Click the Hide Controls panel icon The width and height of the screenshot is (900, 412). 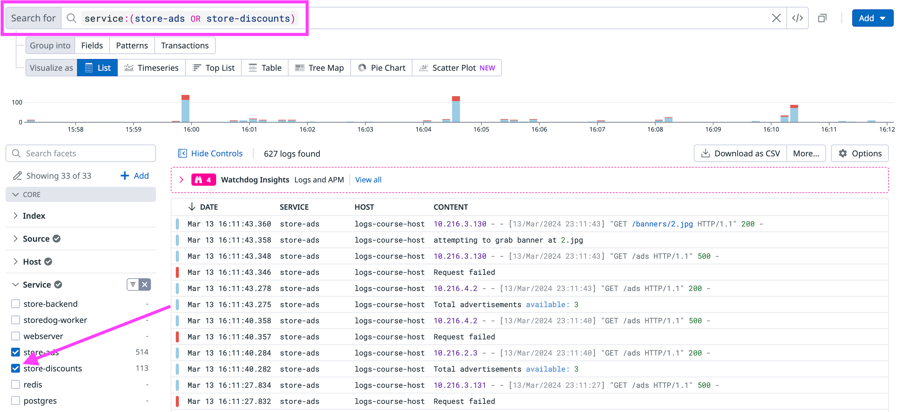183,153
